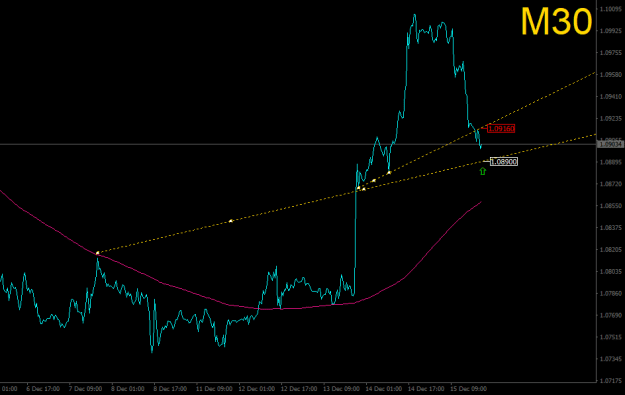
Task: Click the 8 Dec 01:00 time label
Action: [x=128, y=389]
